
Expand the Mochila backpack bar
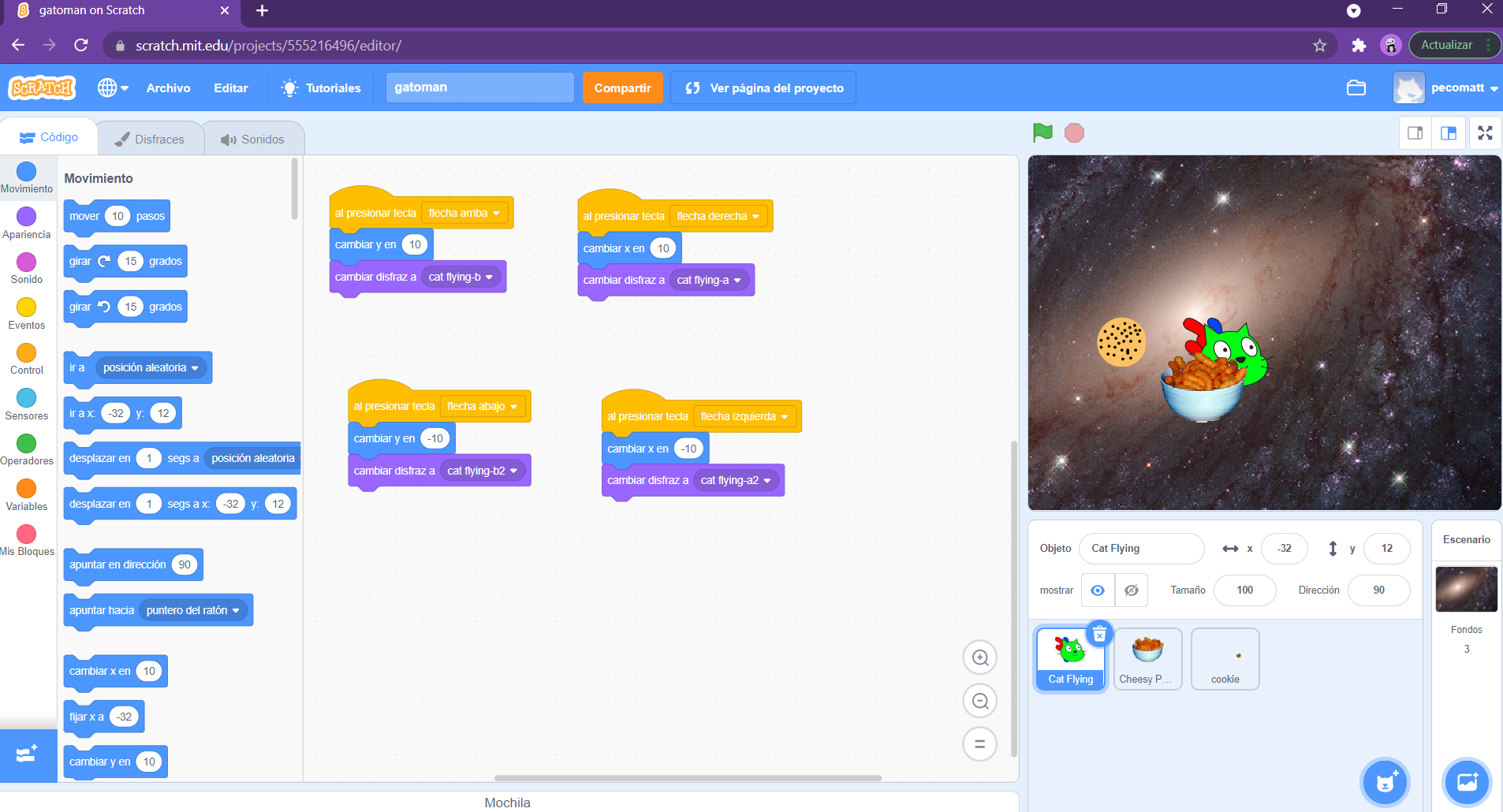pos(508,802)
